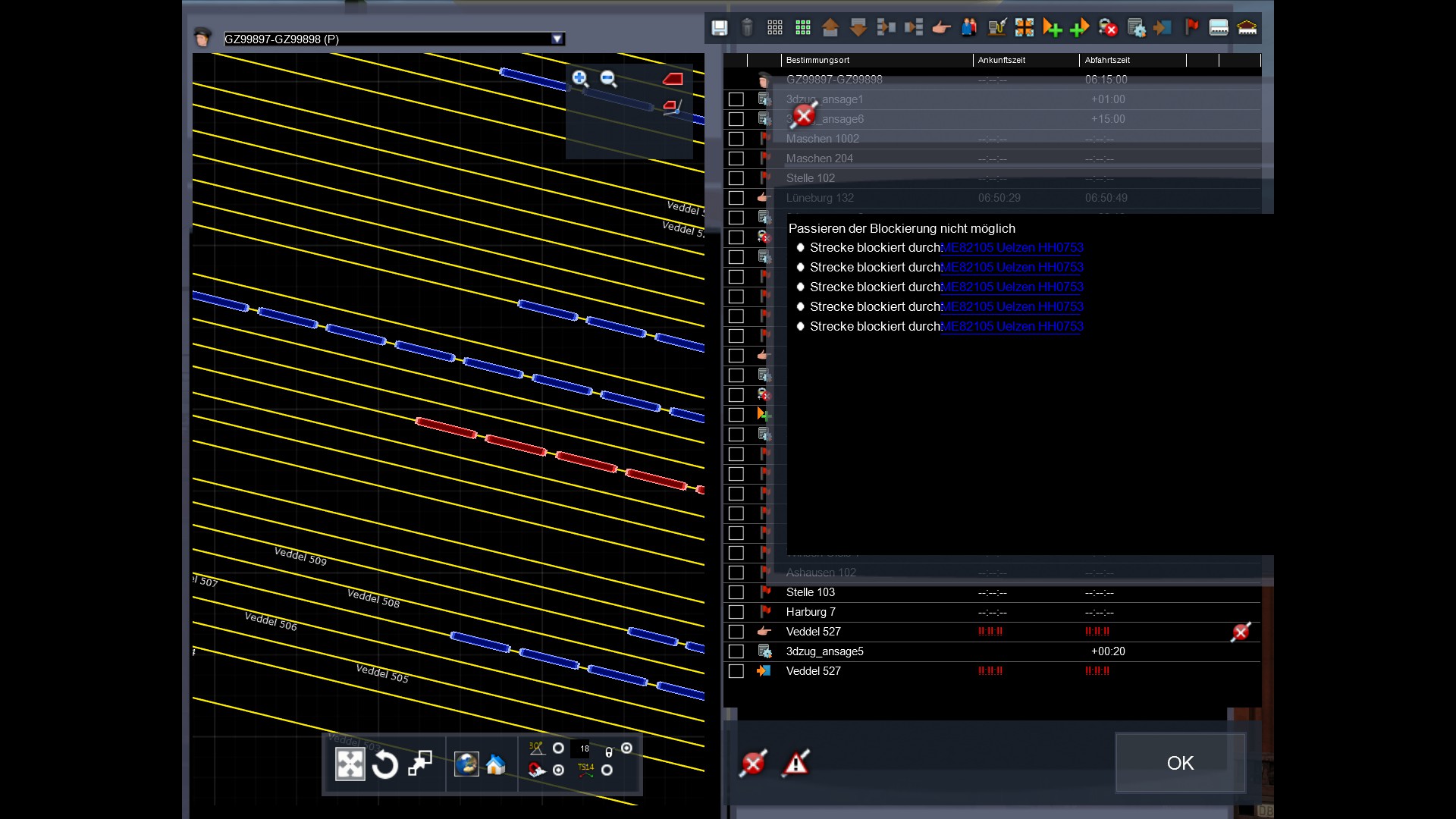The image size is (1456, 819).
Task: Tick the checkbox for Lüneburg 132
Action: tap(736, 198)
